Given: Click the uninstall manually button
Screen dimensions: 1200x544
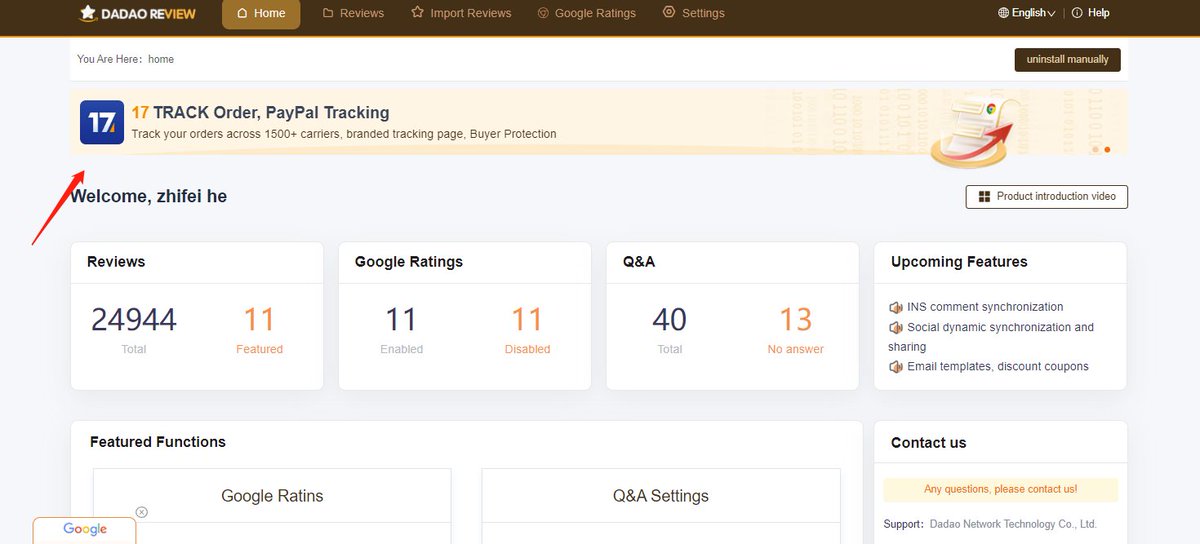Looking at the screenshot, I should (1068, 59).
